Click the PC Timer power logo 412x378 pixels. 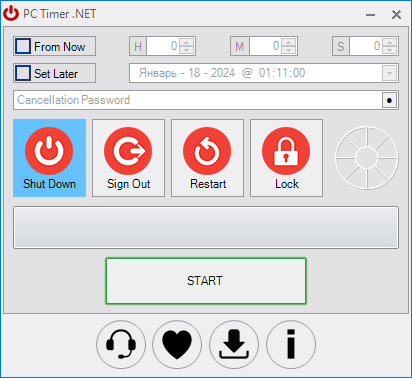pos(11,14)
